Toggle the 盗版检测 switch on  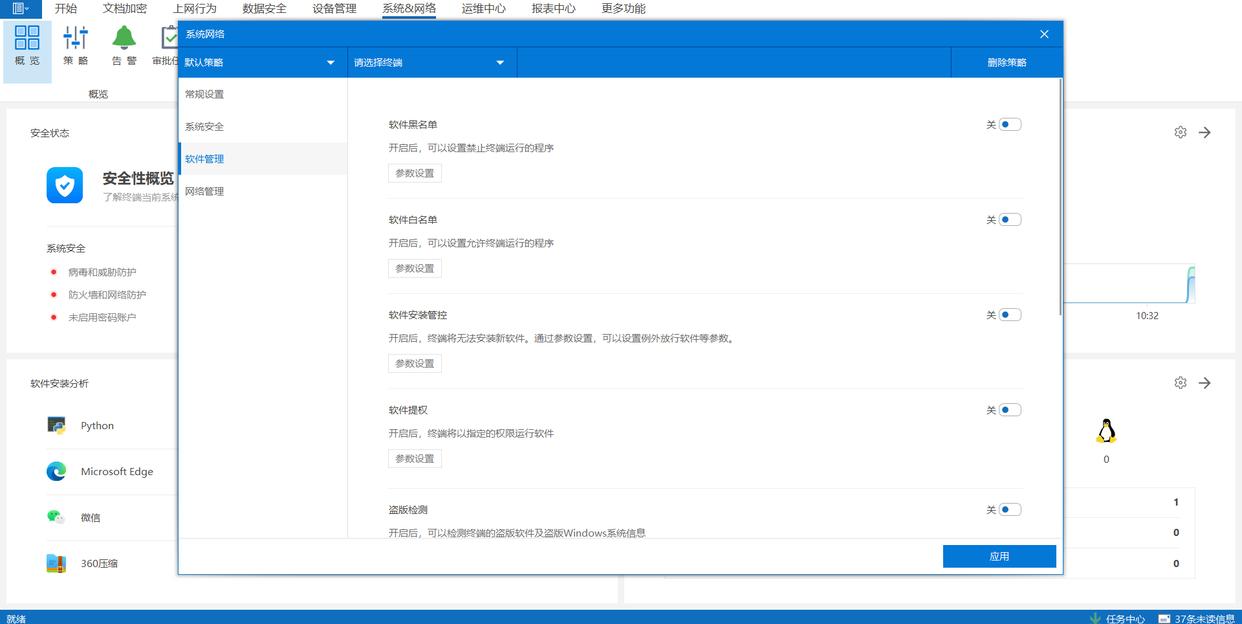pos(1009,510)
